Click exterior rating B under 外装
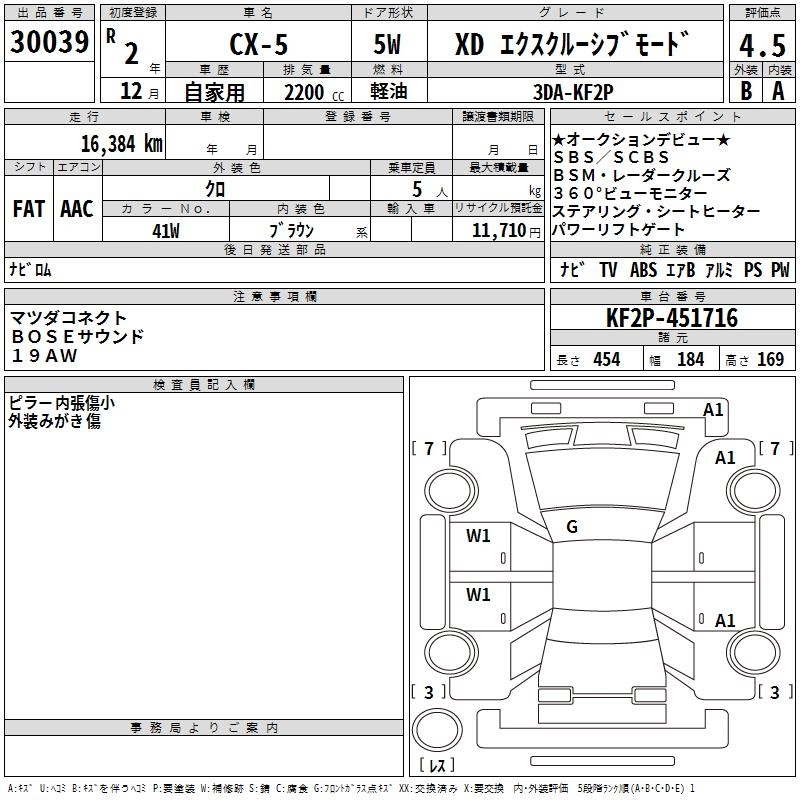This screenshot has height=800, width=800. [746, 91]
